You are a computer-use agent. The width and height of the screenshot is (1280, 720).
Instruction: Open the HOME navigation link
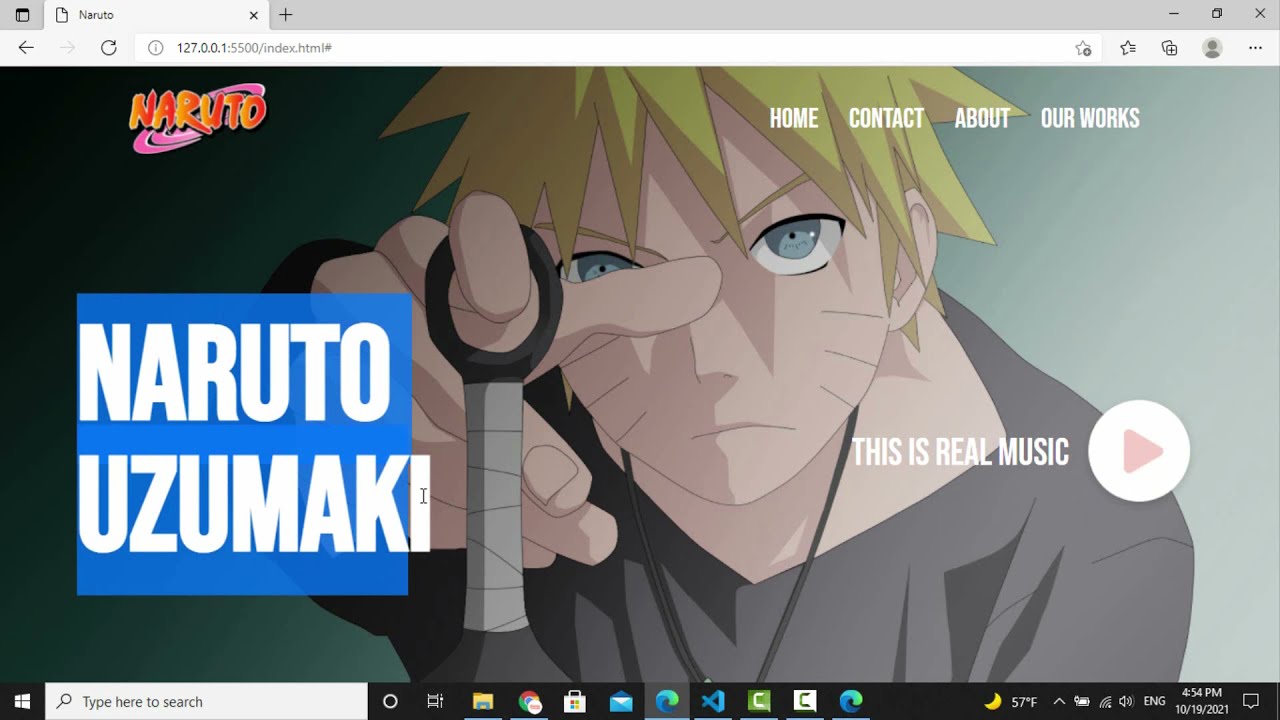pyautogui.click(x=794, y=119)
